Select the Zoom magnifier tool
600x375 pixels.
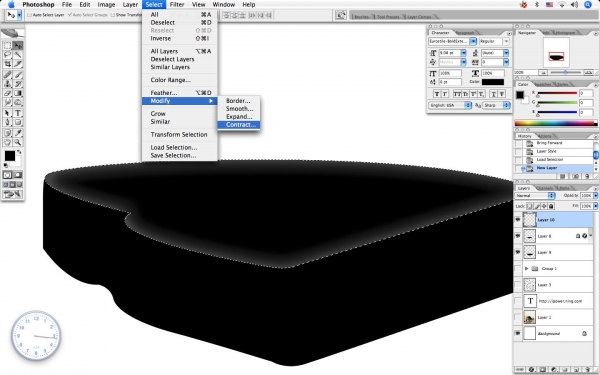click(x=18, y=142)
